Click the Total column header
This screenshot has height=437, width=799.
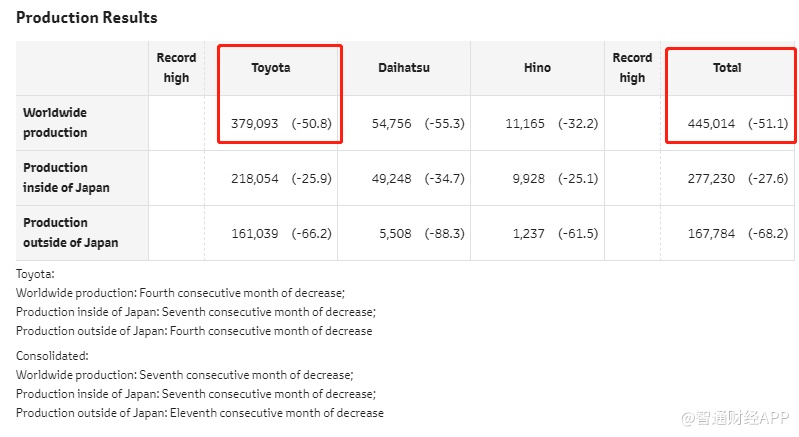(x=727, y=68)
